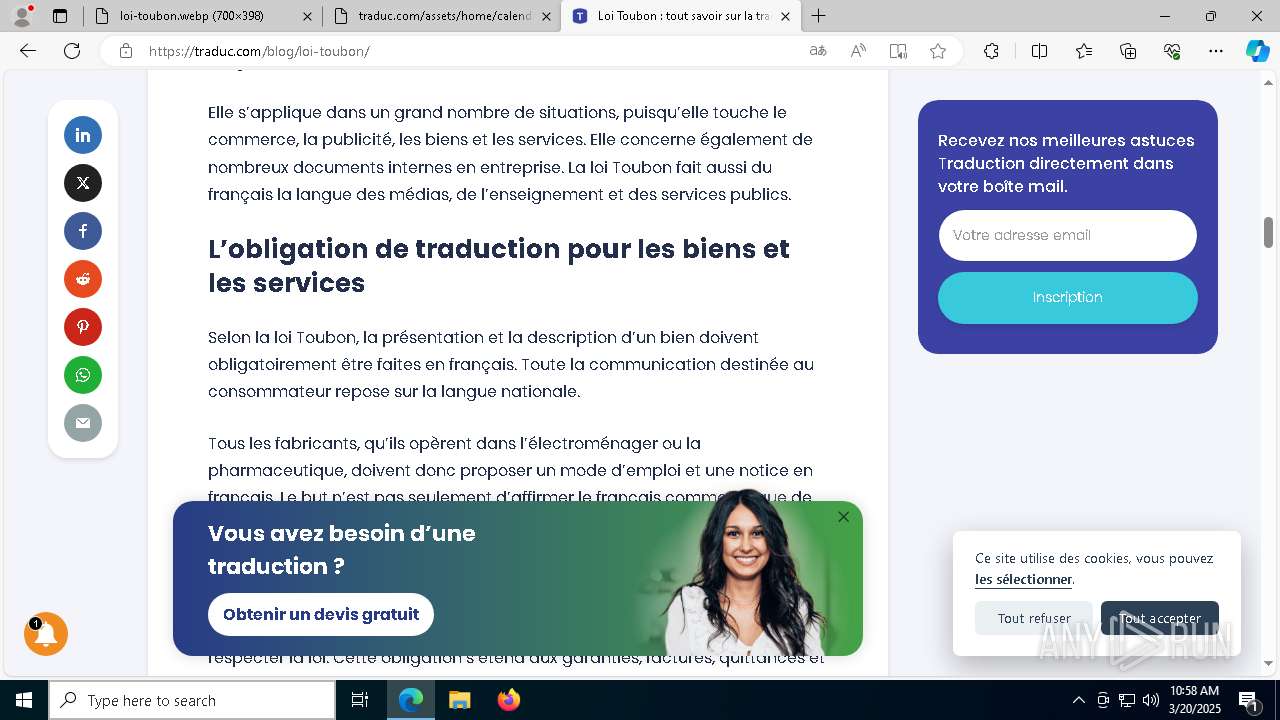Share article by email icon
The height and width of the screenshot is (720, 1280).
(x=83, y=423)
